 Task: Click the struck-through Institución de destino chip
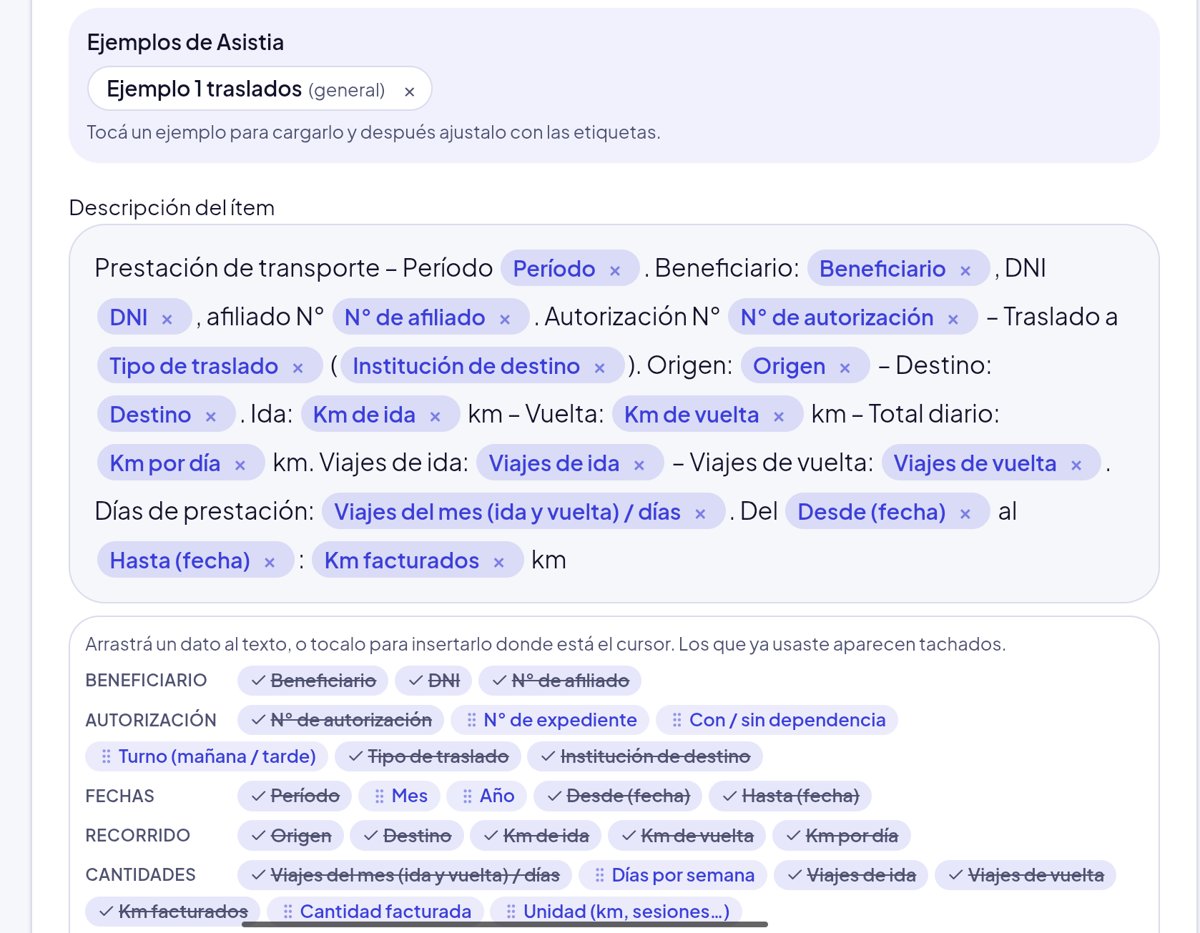[645, 756]
